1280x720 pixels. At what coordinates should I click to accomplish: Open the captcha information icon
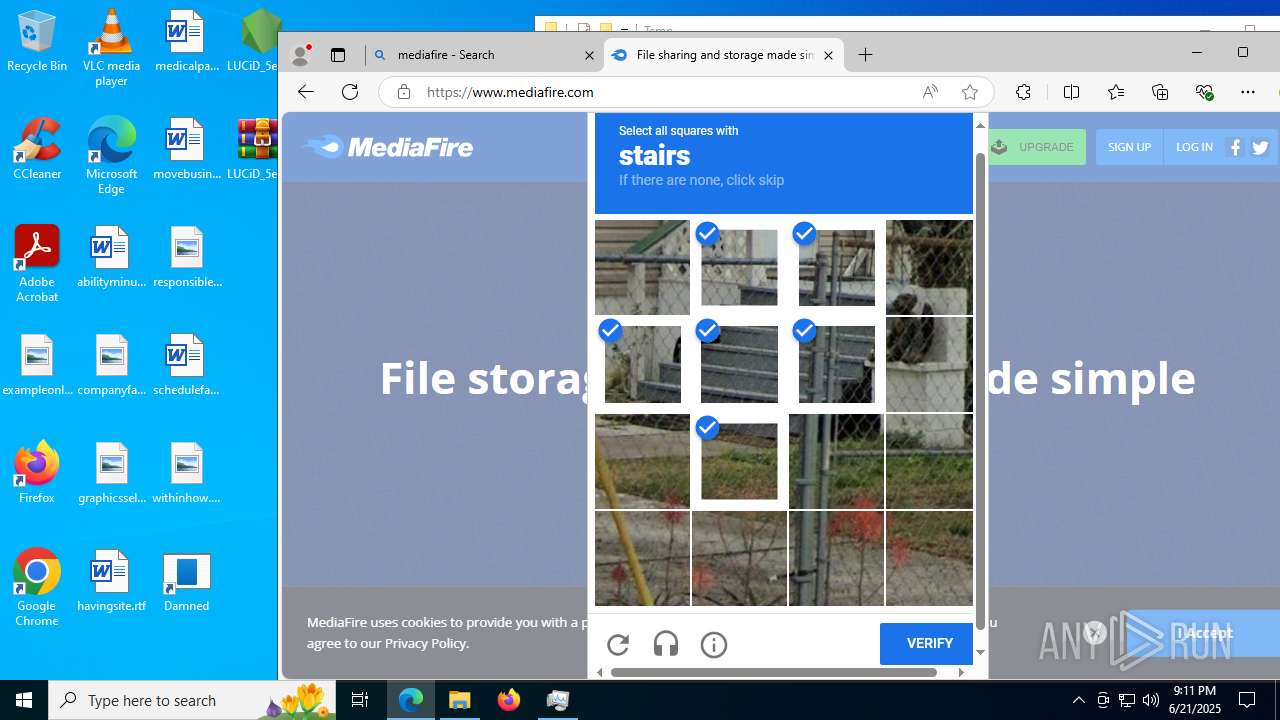(x=714, y=645)
